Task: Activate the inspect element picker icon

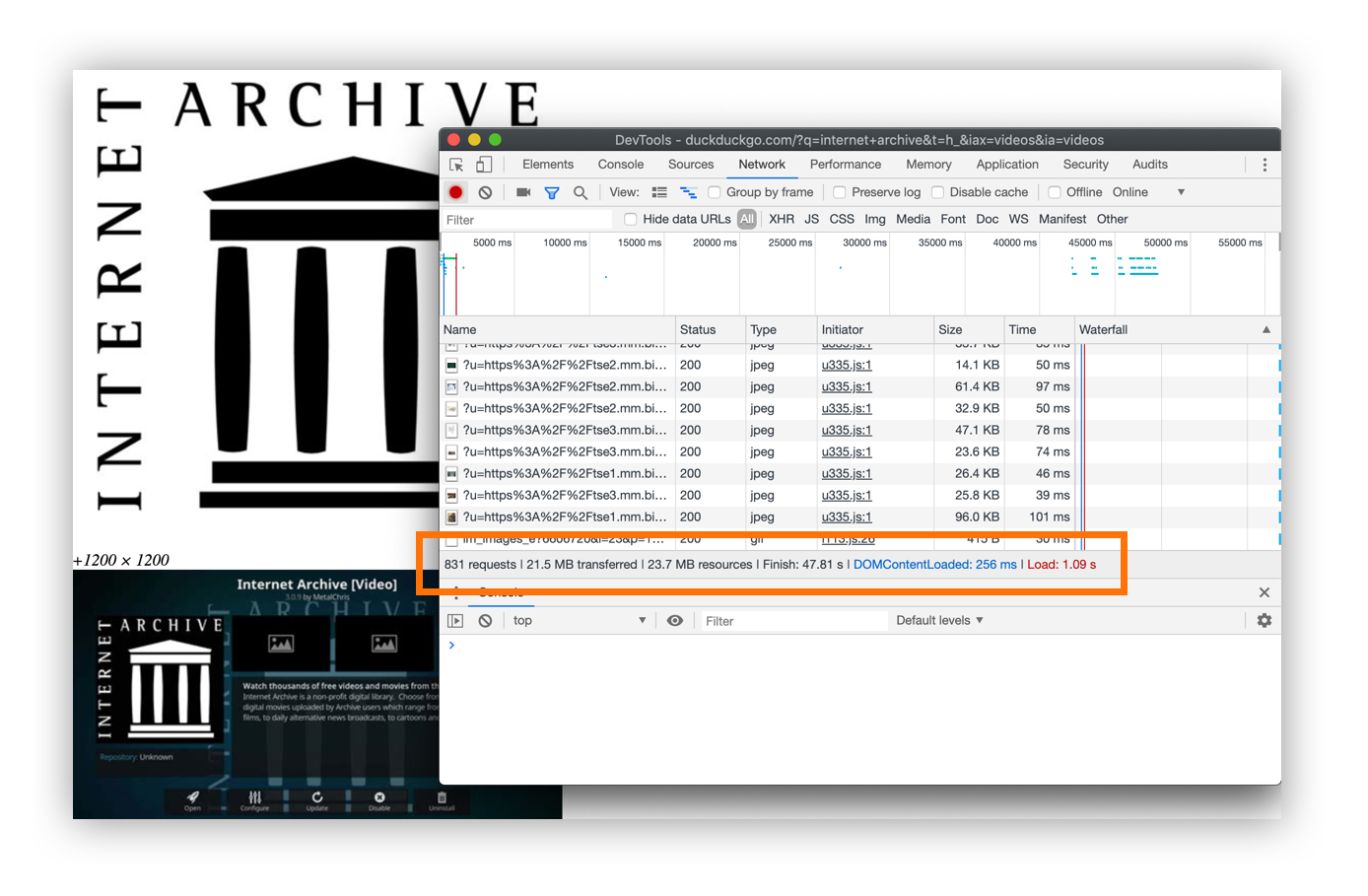Action: pos(456,165)
